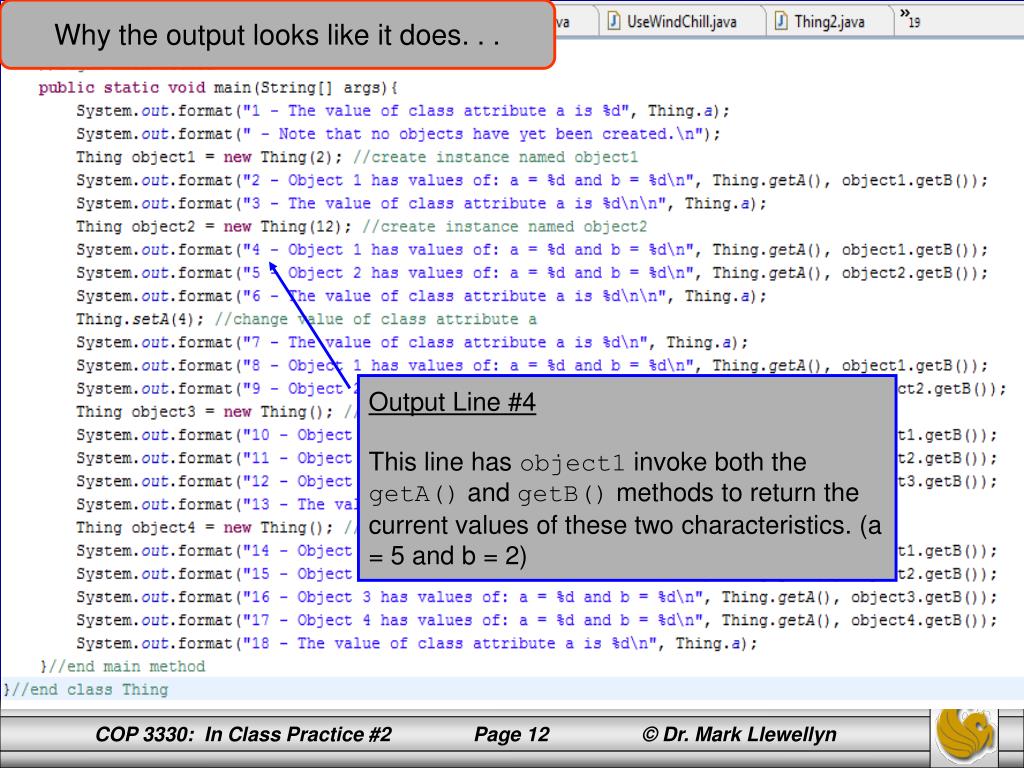1024x768 pixels.
Task: Click the 'Thing object2 = new Thing(12);' statement
Action: 214,227
